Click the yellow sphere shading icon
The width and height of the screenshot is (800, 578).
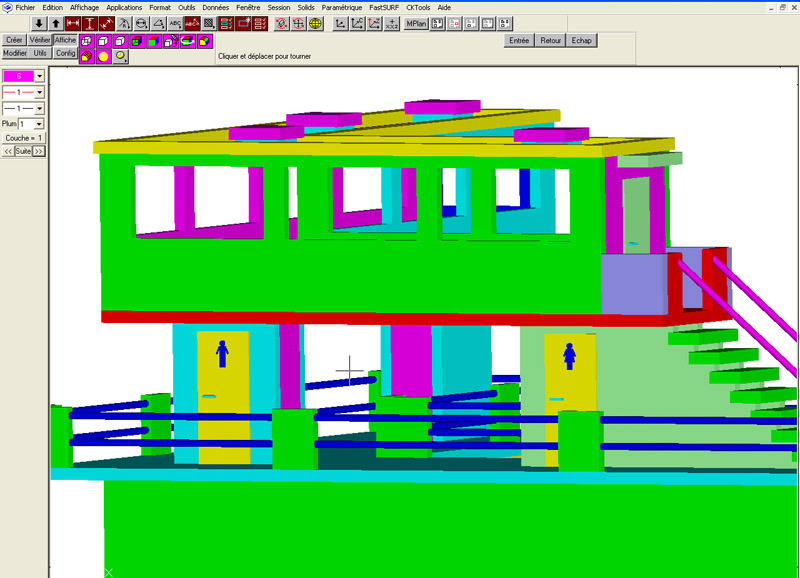pos(103,57)
